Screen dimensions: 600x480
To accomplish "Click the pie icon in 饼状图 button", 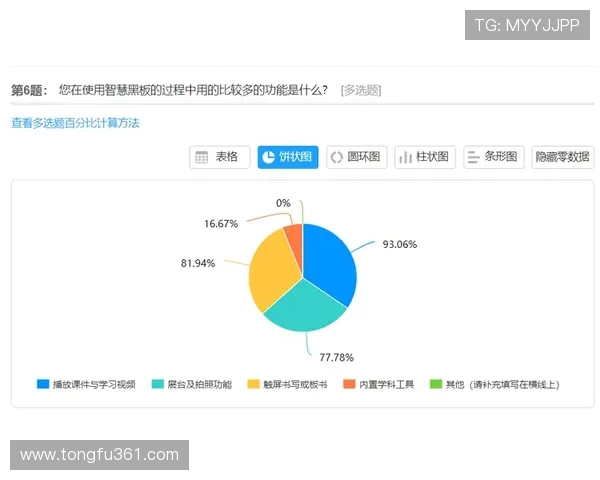I will point(269,157).
